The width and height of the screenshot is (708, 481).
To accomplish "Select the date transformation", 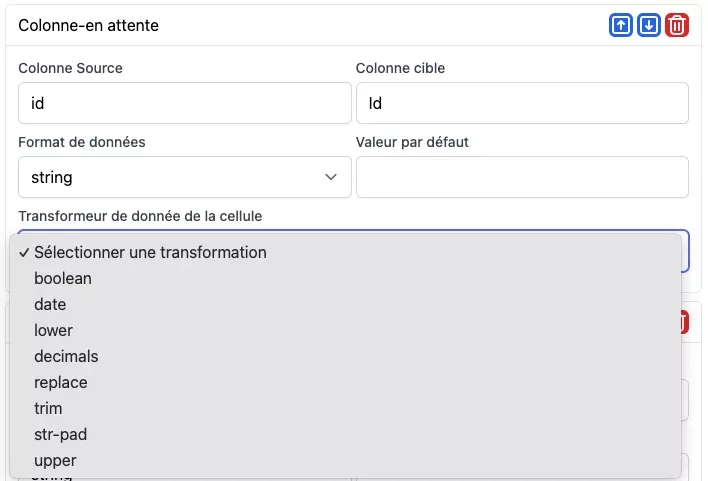I will pyautogui.click(x=50, y=304).
